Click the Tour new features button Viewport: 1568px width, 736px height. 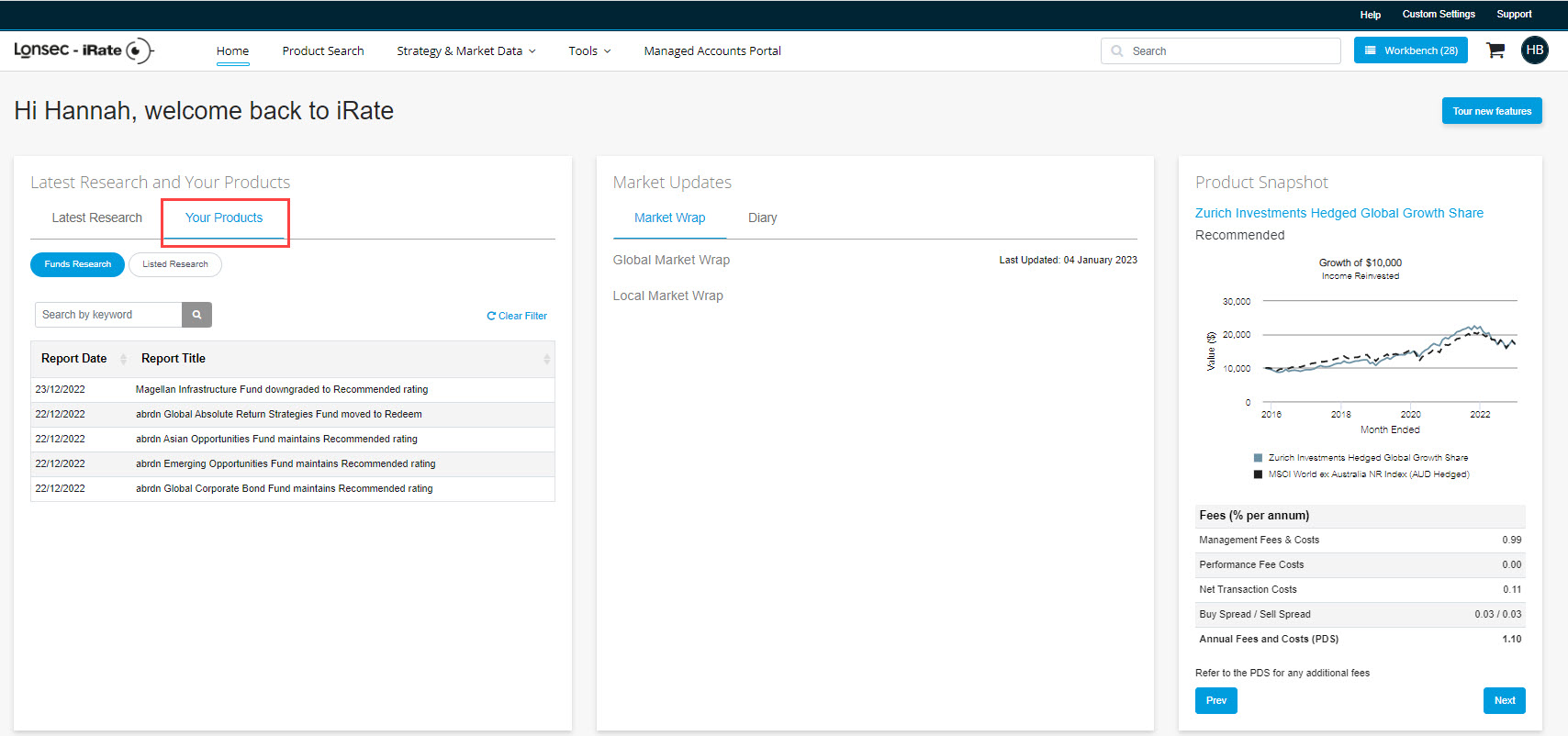(x=1492, y=111)
